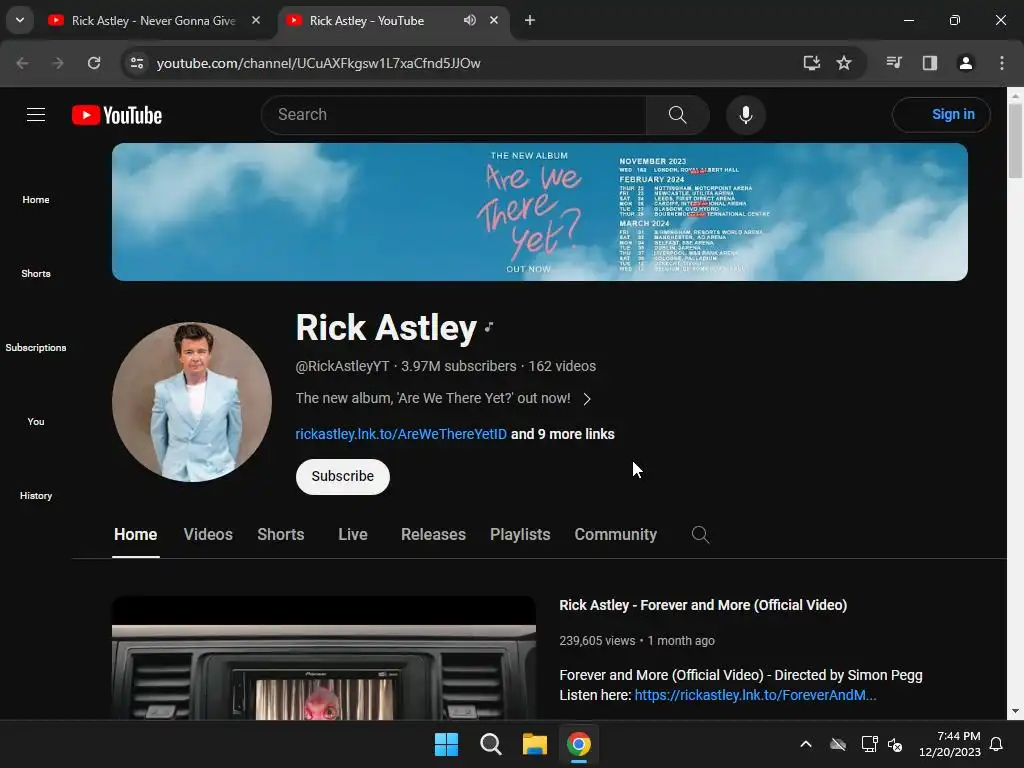The height and width of the screenshot is (768, 1024).
Task: Click the OneDrive cloud tray icon
Action: pyautogui.click(x=838, y=744)
